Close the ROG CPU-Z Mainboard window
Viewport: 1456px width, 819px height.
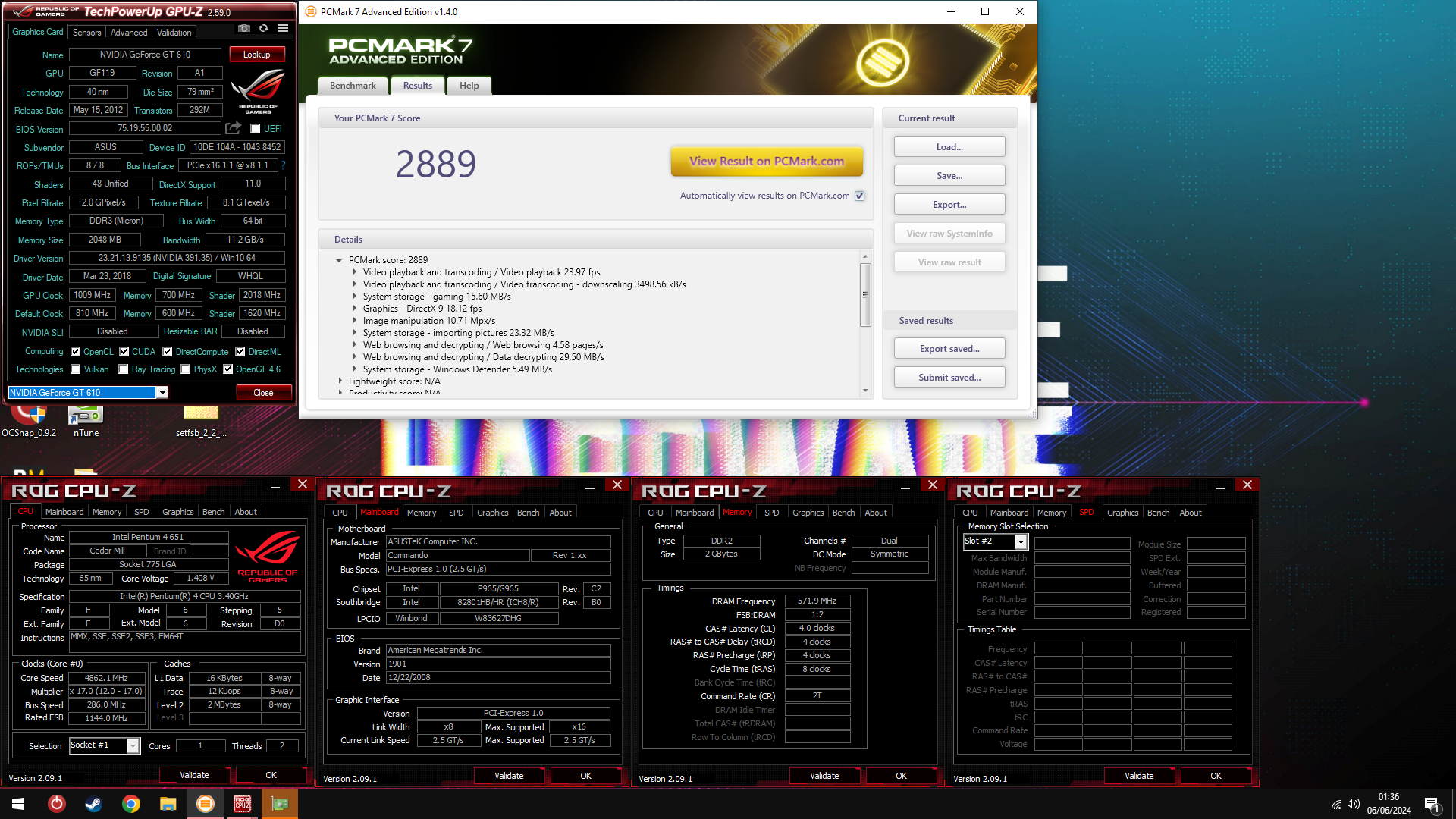click(x=617, y=485)
